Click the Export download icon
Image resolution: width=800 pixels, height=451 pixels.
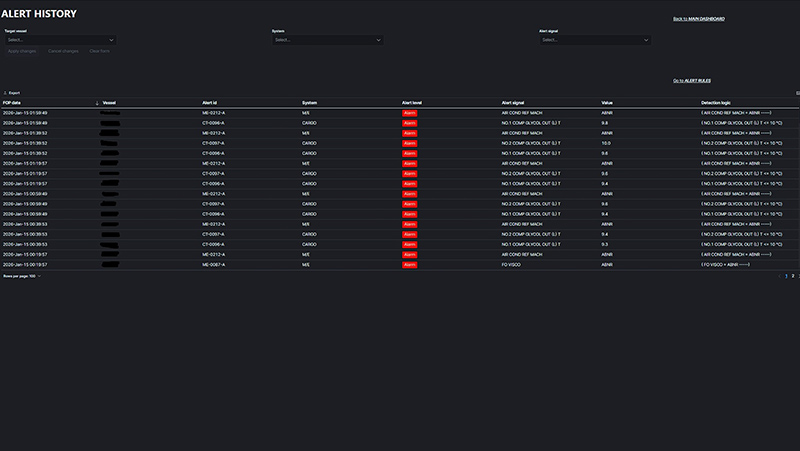point(5,93)
